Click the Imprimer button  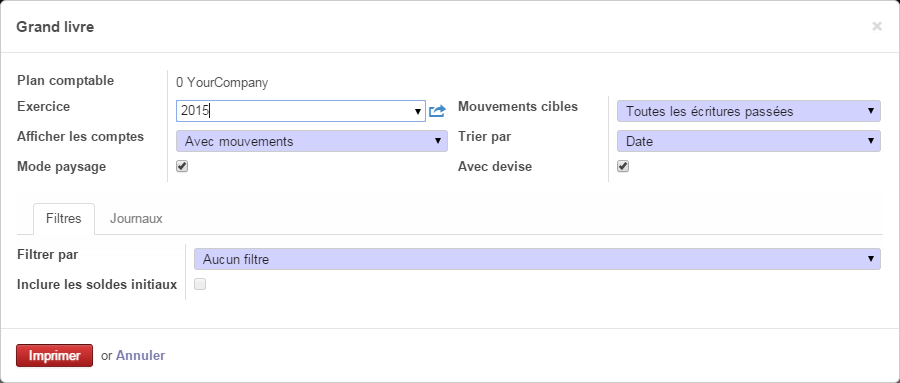coord(55,355)
